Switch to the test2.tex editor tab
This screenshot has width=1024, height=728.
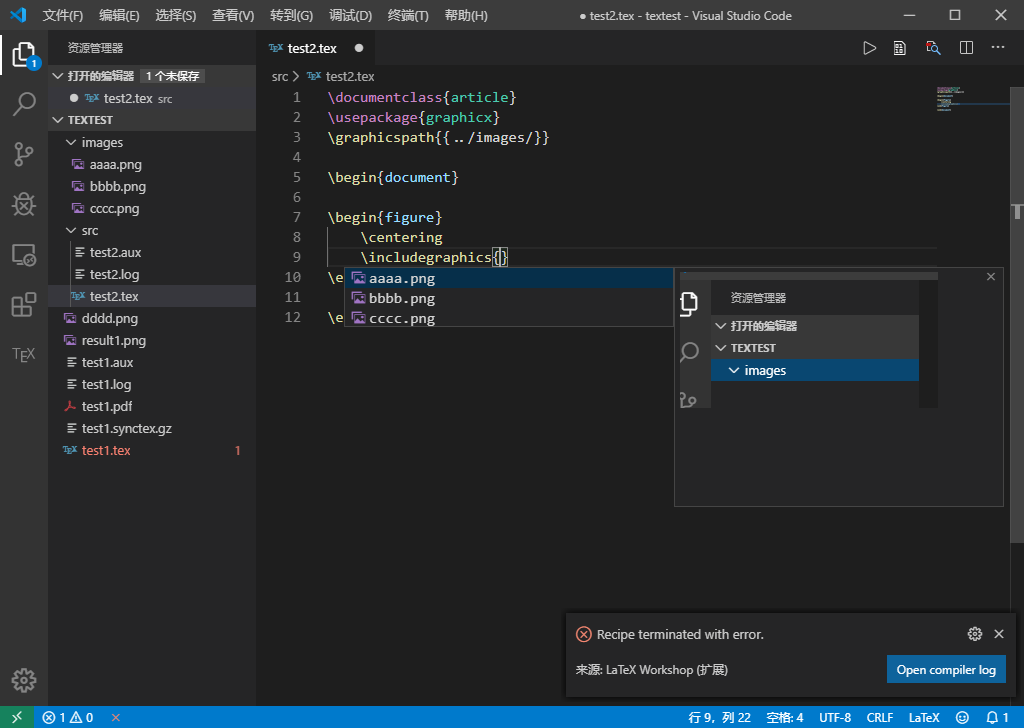point(316,48)
